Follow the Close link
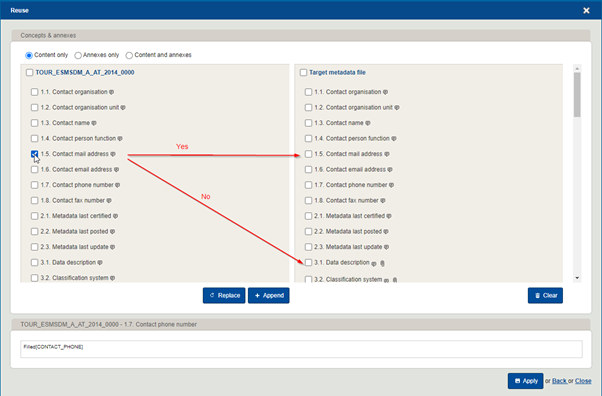This screenshot has width=602, height=396. pos(583,381)
